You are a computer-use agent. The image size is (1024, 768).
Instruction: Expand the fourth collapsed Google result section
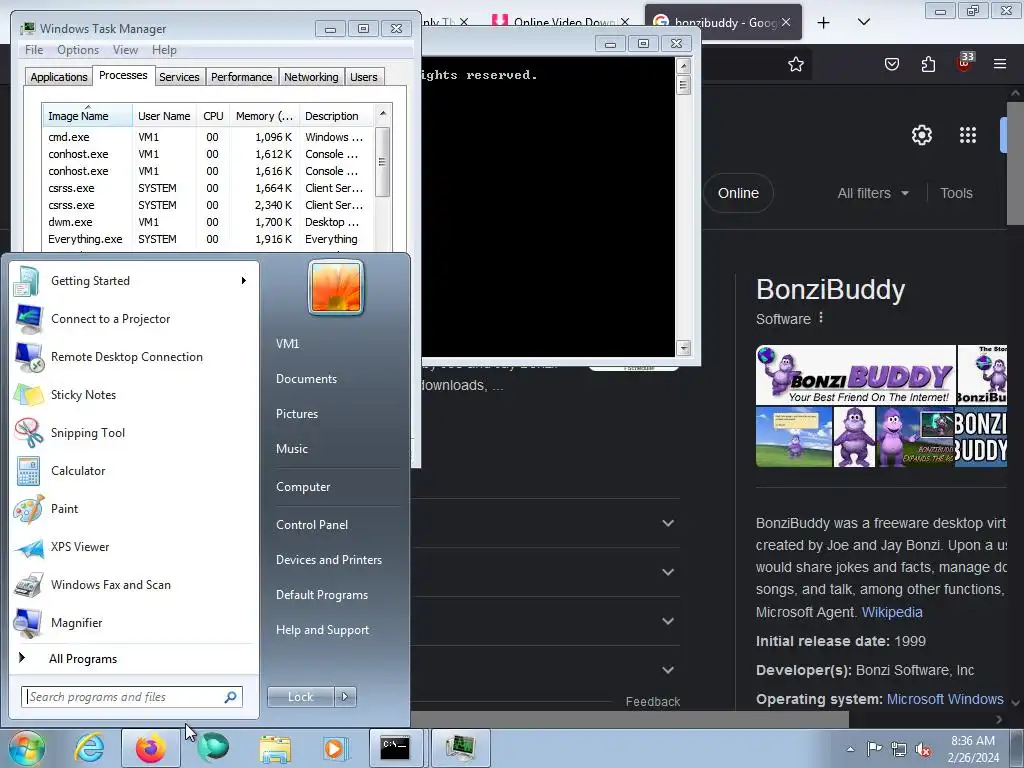point(668,670)
